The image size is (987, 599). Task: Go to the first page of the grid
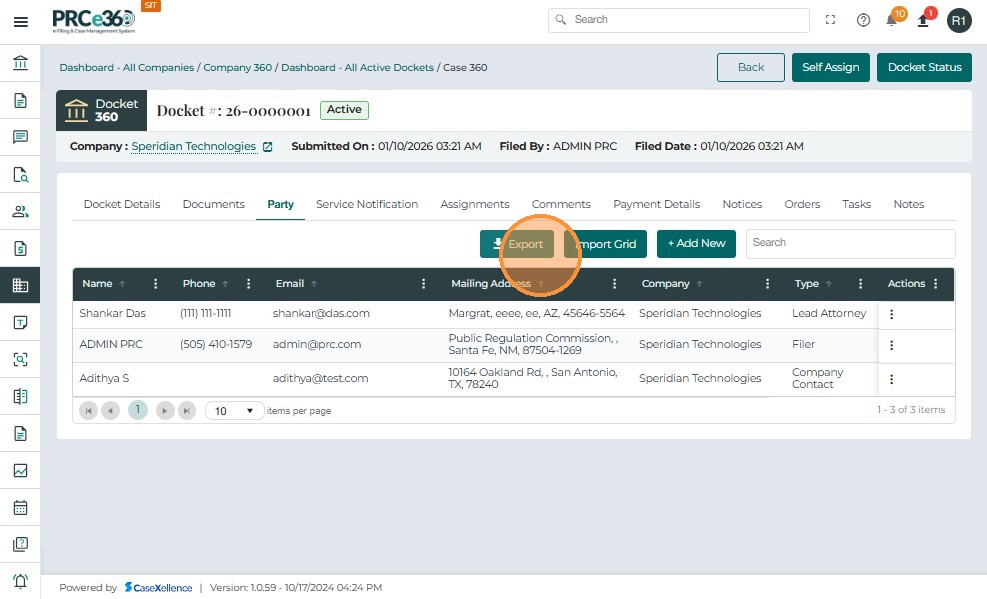point(89,411)
